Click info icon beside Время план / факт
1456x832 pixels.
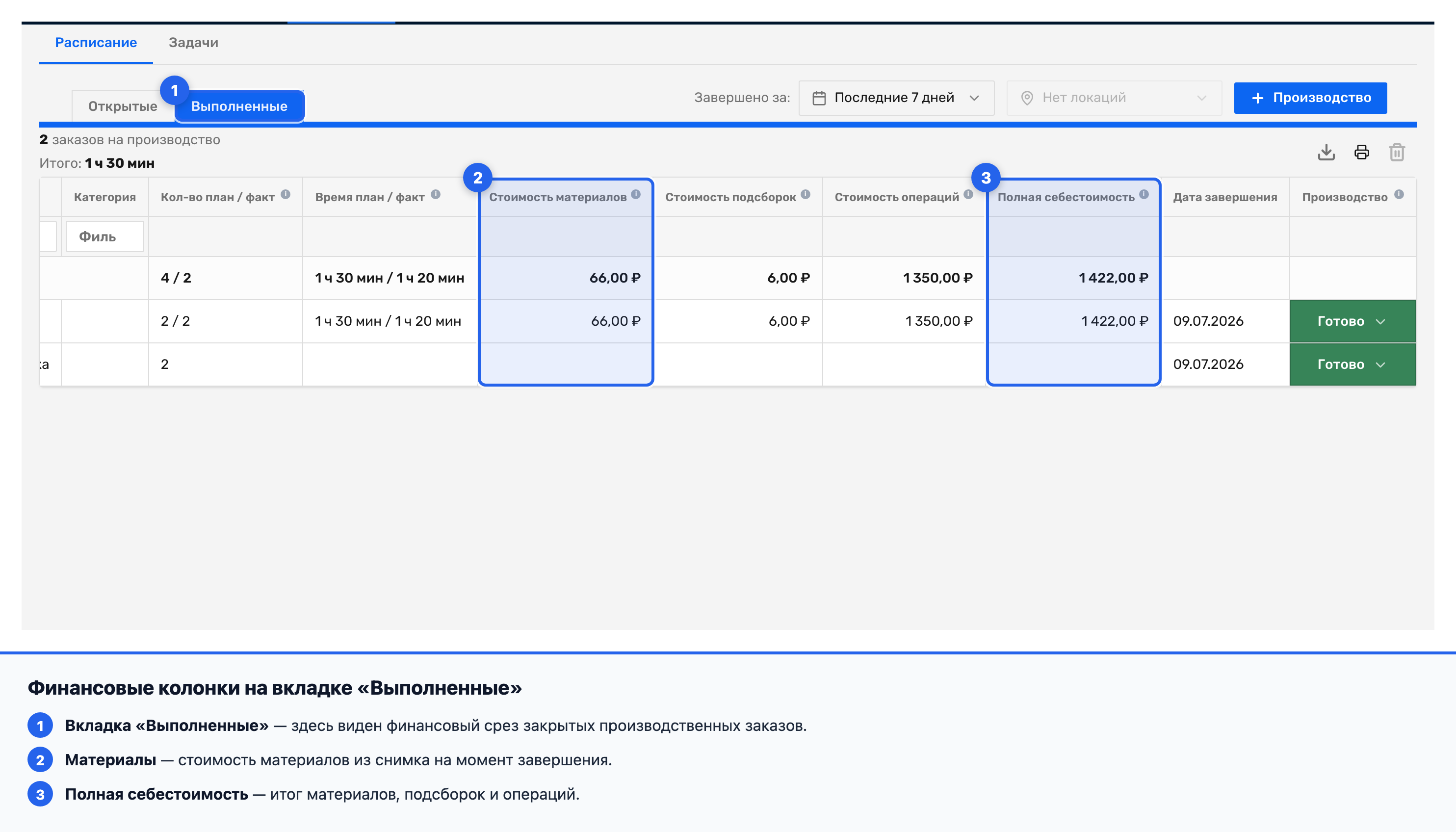click(x=436, y=194)
